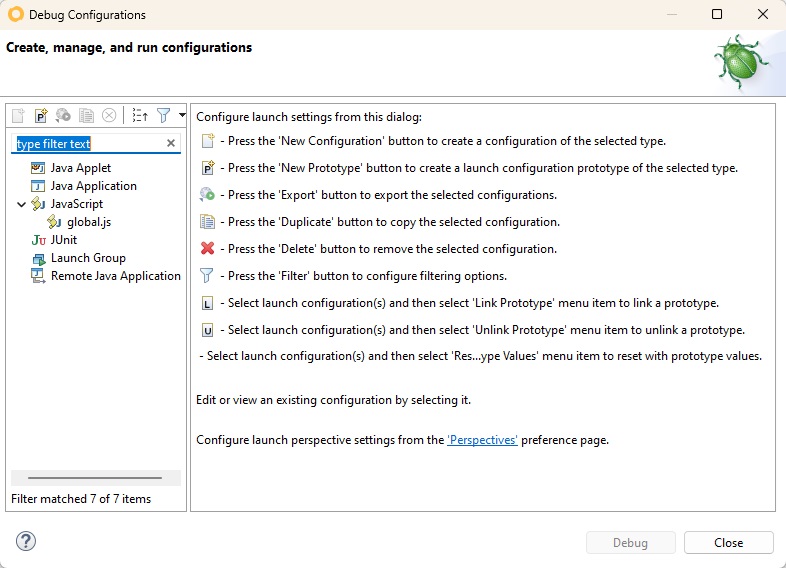Click the Duplicate configuration toolbar icon
The image size is (786, 568).
(x=87, y=115)
